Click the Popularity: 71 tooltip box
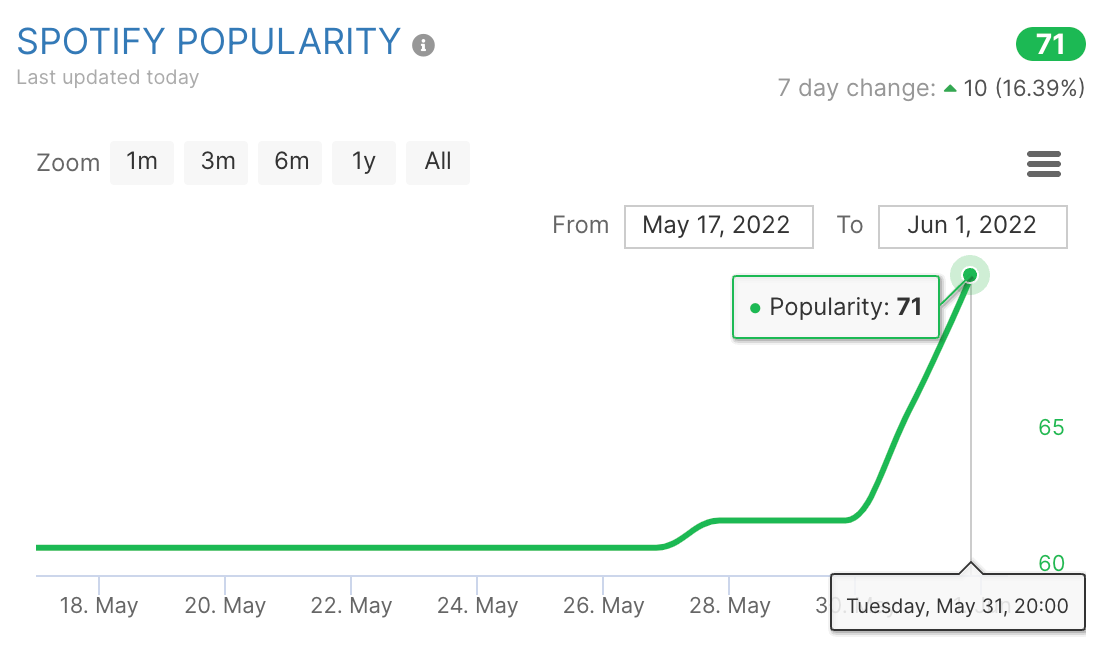Image resolution: width=1120 pixels, height=654 pixels. pyautogui.click(x=836, y=307)
